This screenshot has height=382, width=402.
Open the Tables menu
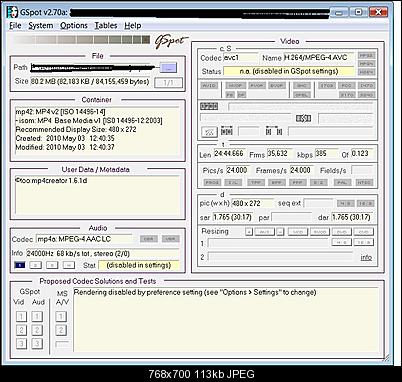click(106, 26)
